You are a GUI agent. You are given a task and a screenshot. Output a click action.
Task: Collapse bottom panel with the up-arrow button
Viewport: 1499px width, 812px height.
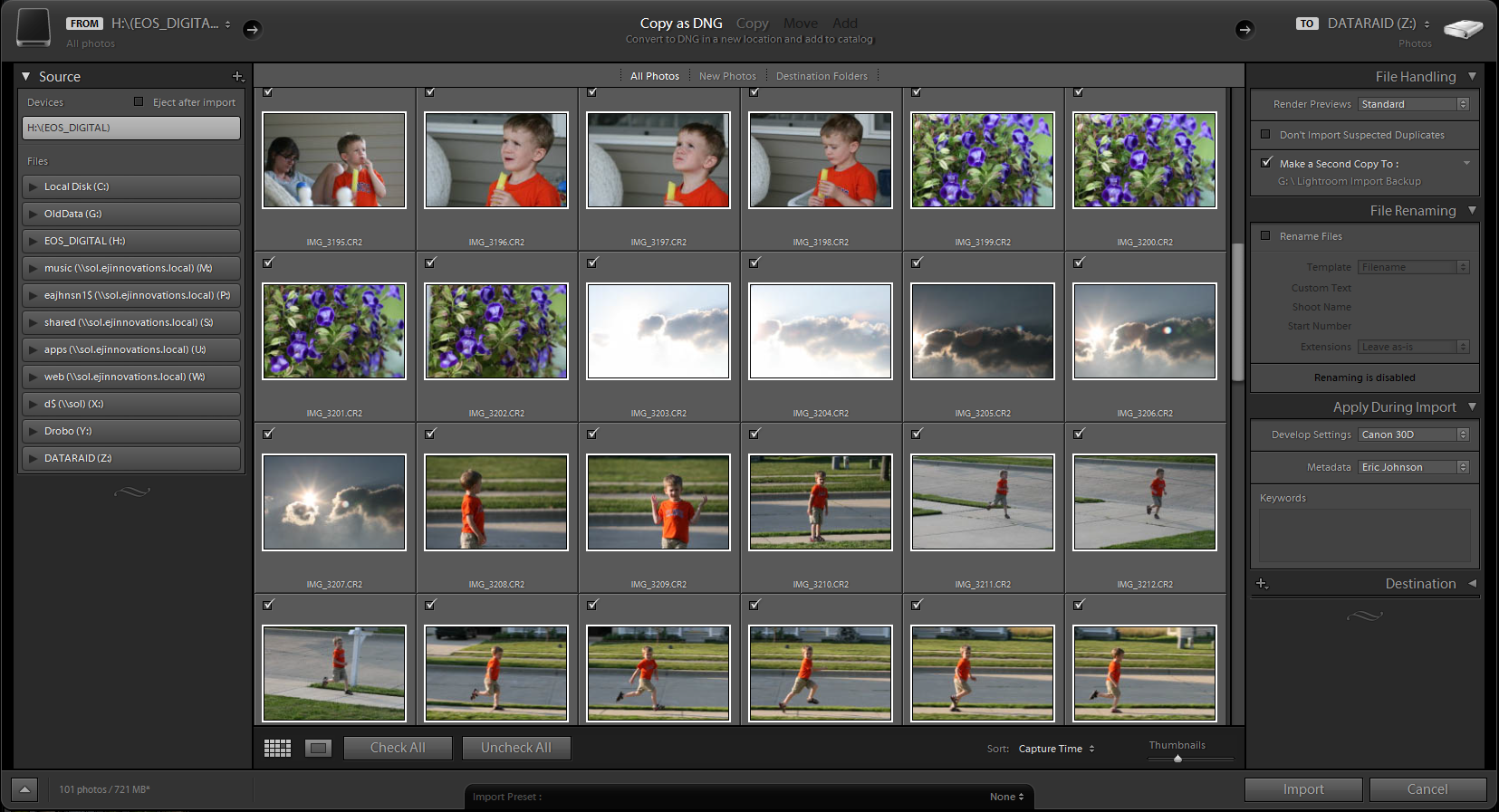(x=24, y=789)
